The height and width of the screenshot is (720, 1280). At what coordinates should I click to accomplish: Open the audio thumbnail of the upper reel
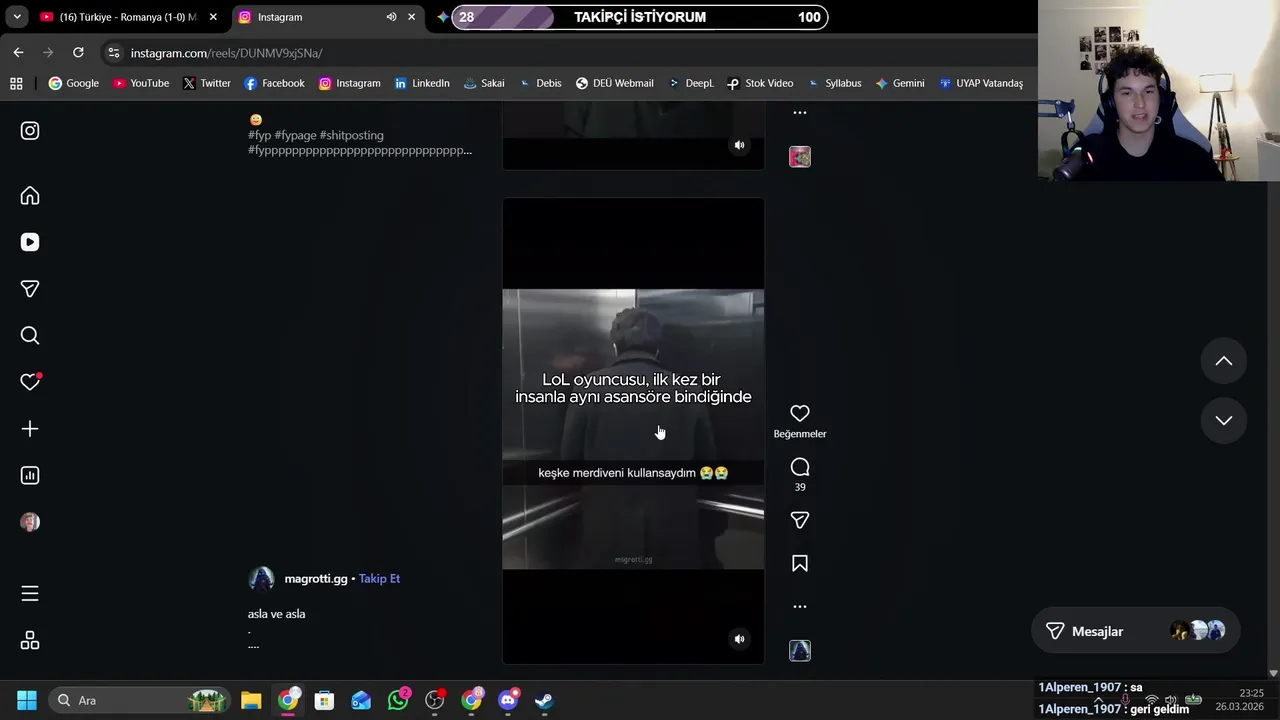pyautogui.click(x=800, y=157)
